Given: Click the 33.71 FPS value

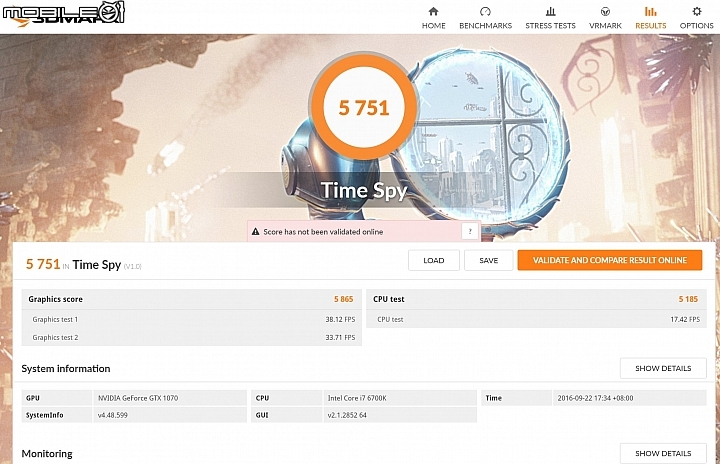Looking at the screenshot, I should point(340,337).
